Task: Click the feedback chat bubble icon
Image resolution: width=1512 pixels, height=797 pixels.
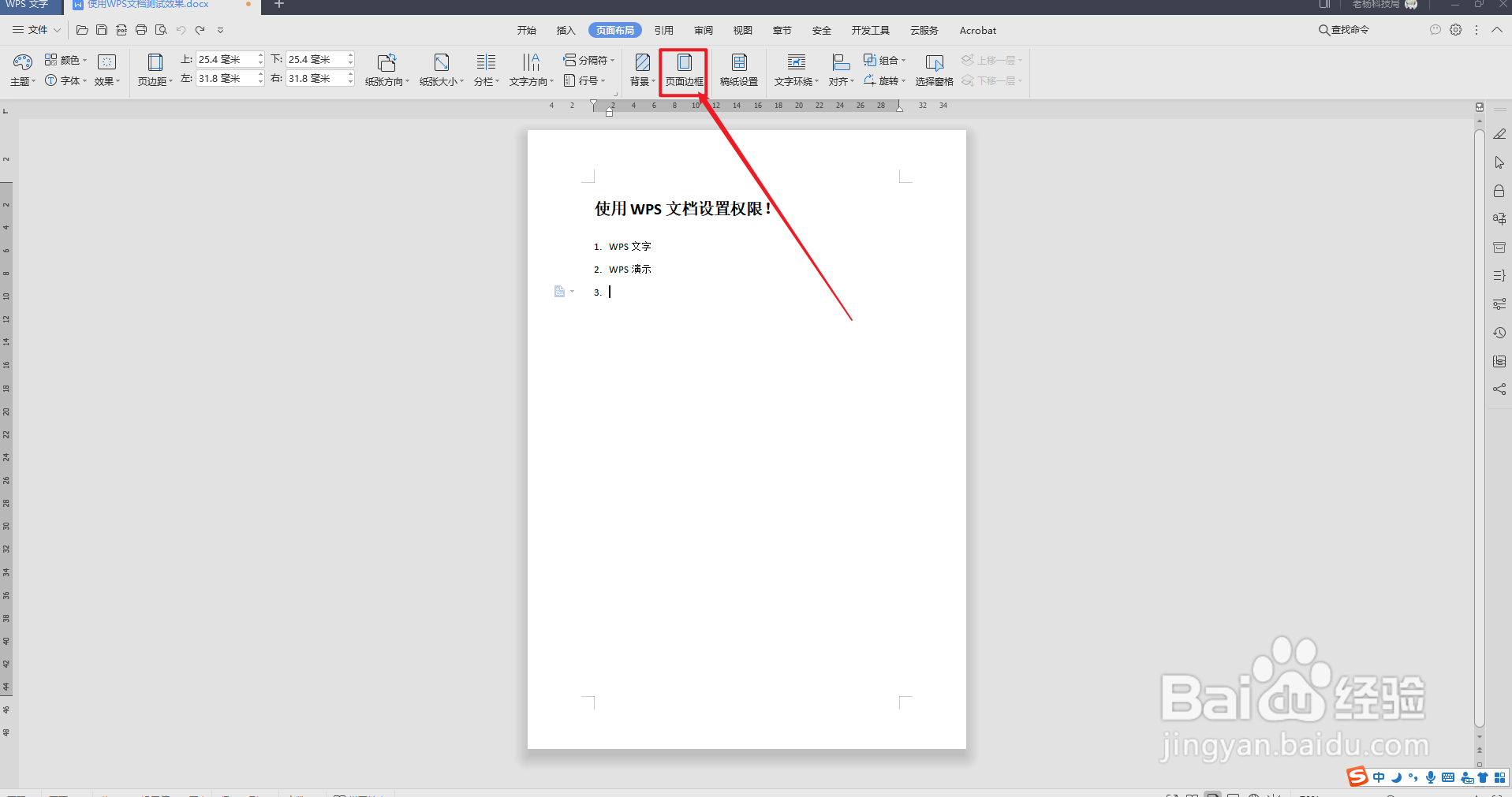Action: pos(1435,30)
